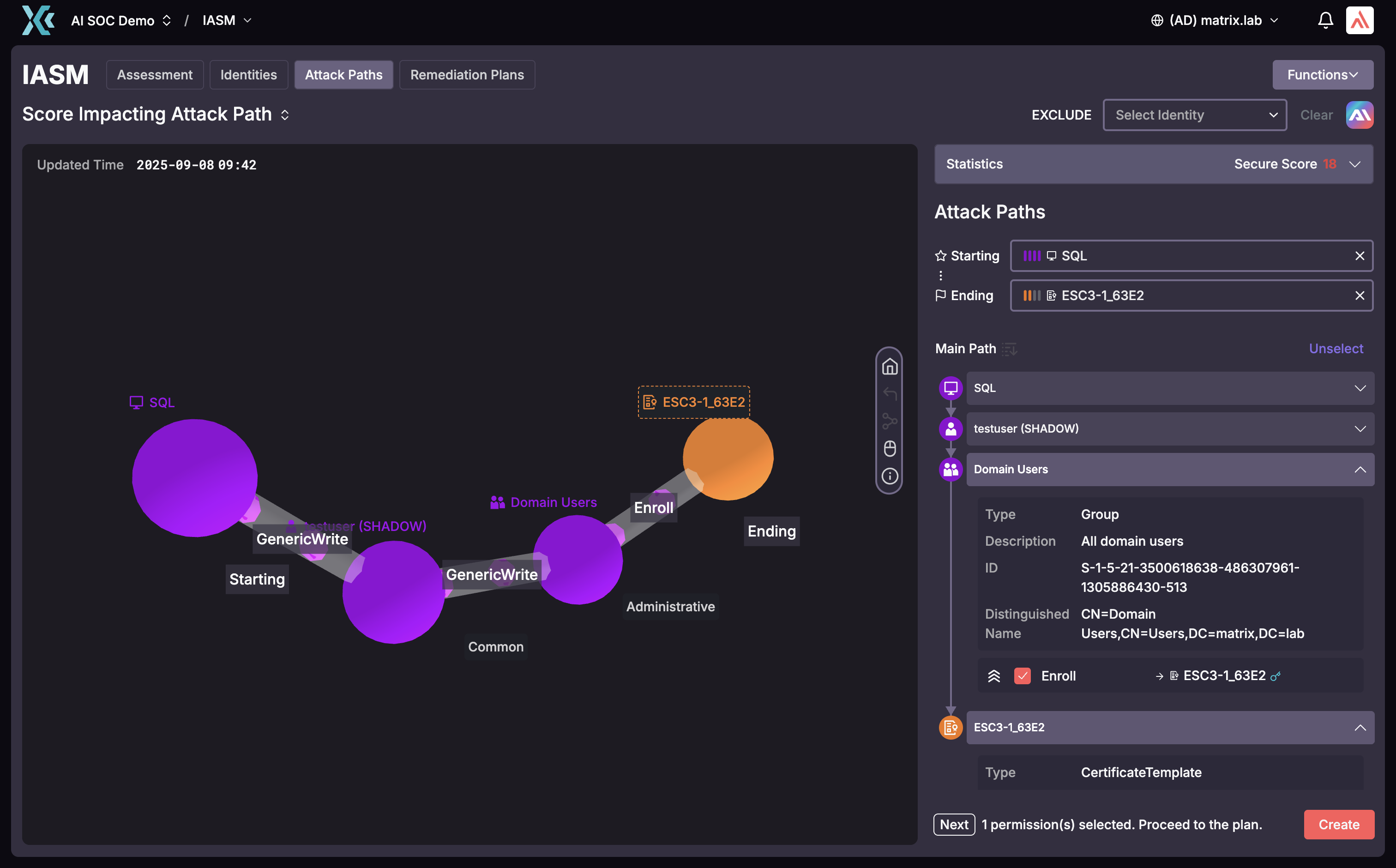Click the XM Cyber logo top left
Viewport: 1396px width, 868px height.
tap(37, 20)
